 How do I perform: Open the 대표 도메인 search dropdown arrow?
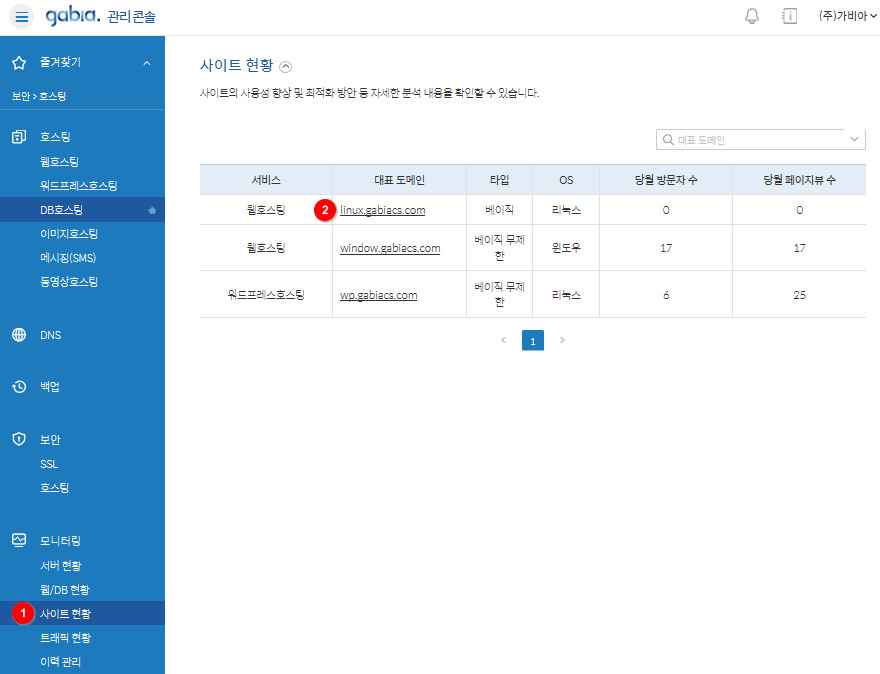(x=854, y=139)
